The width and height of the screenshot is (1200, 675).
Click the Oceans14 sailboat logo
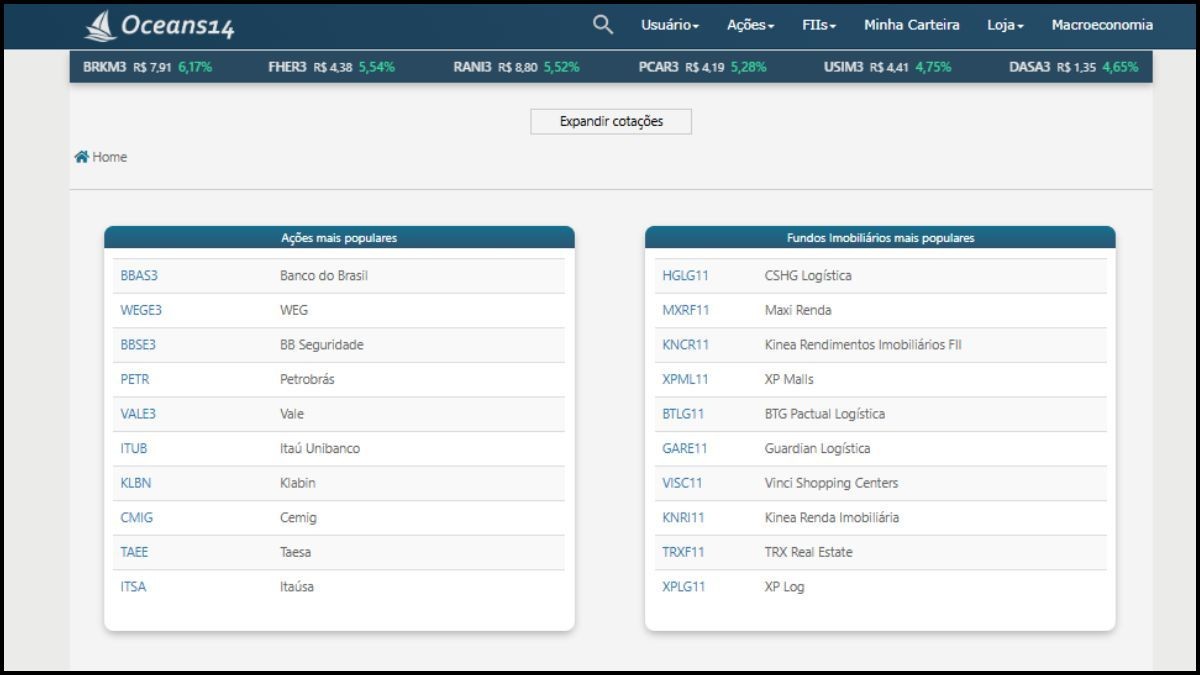[101, 26]
